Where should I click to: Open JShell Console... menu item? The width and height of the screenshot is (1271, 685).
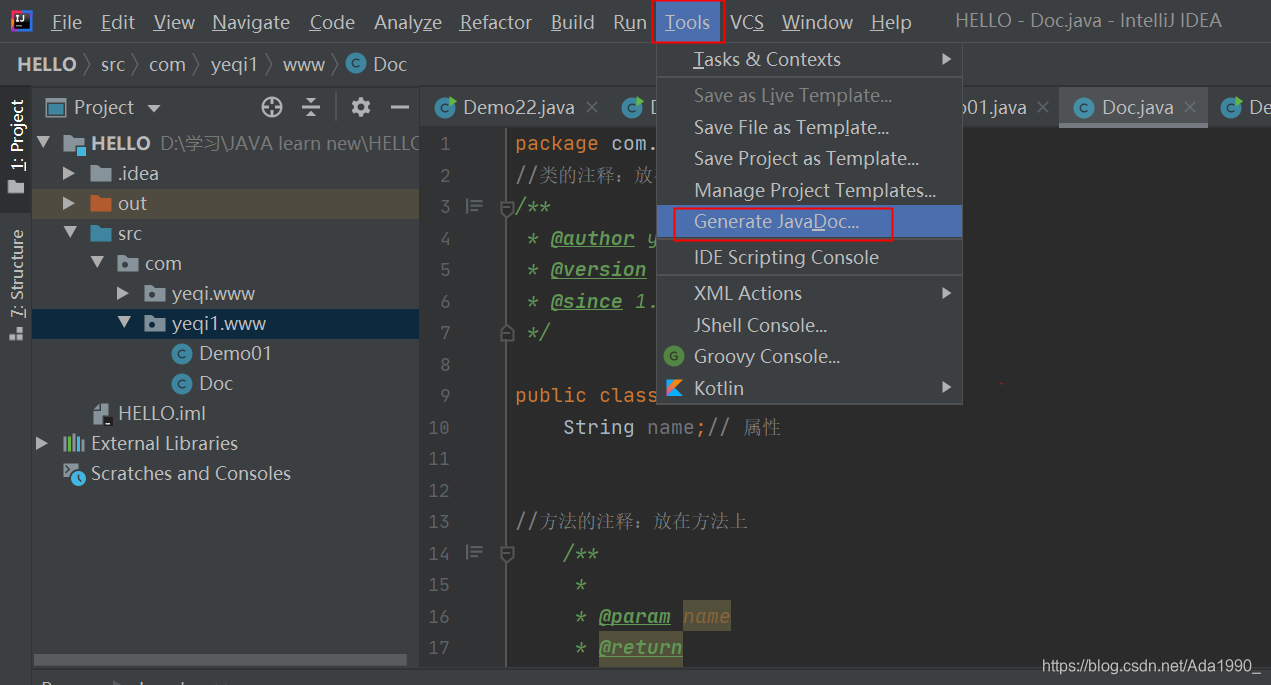[809, 325]
